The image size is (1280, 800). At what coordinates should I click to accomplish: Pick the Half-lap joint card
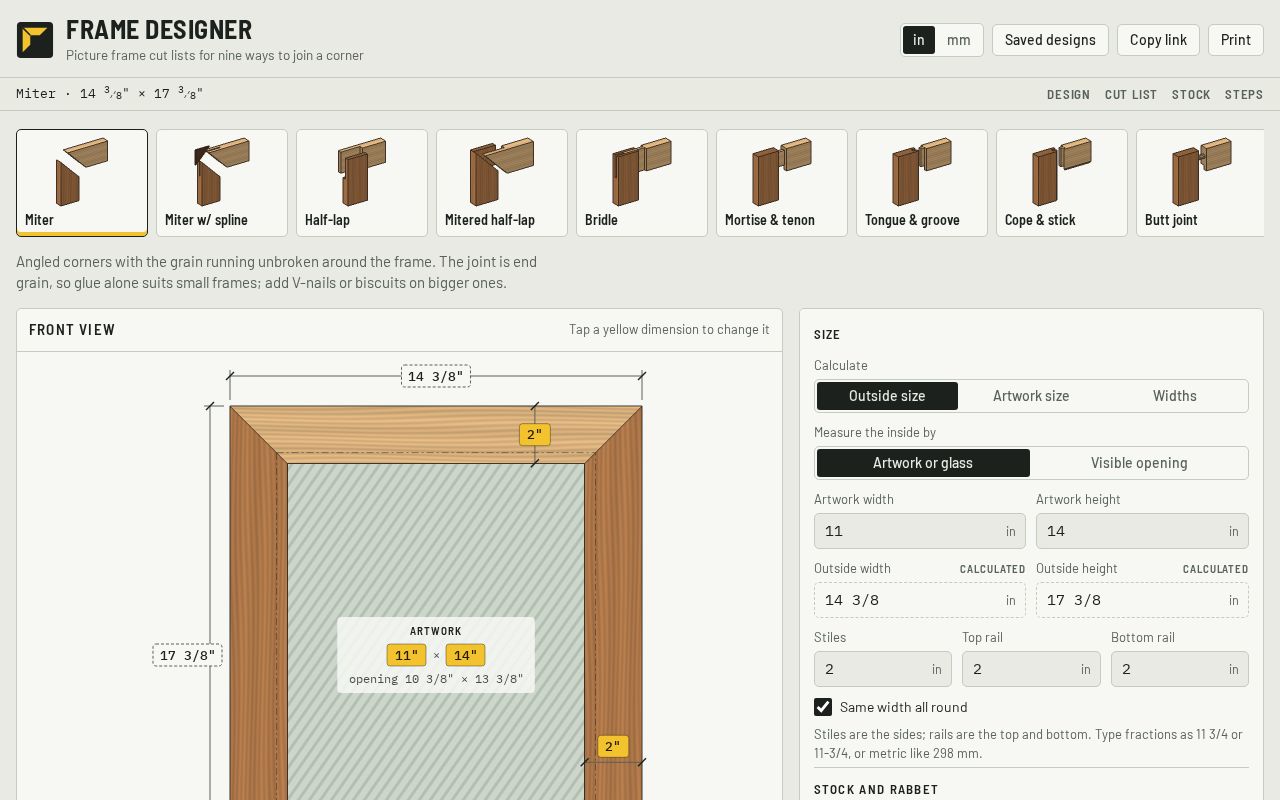pos(362,183)
